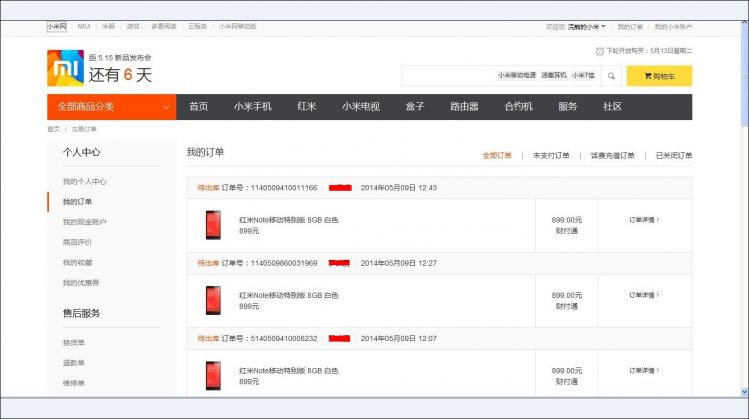Open 换货单 under 售后服务
Screen dimensions: 749x419
[x=74, y=343]
